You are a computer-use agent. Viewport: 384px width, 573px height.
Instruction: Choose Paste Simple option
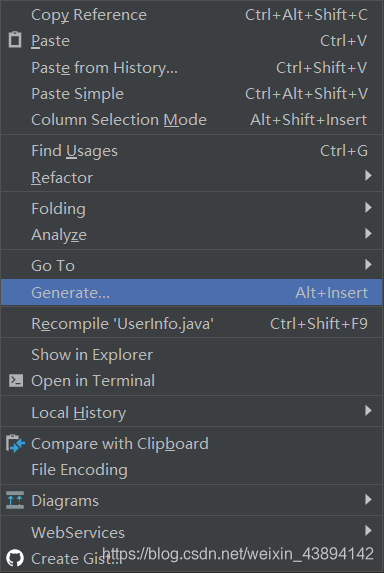tap(191, 94)
